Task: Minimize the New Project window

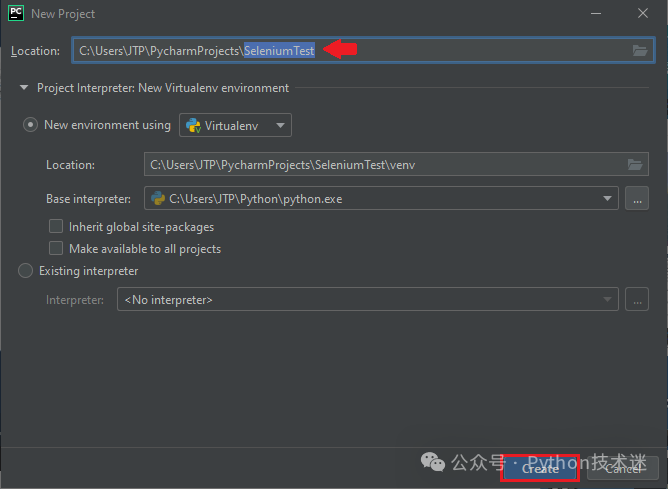Action: point(596,14)
